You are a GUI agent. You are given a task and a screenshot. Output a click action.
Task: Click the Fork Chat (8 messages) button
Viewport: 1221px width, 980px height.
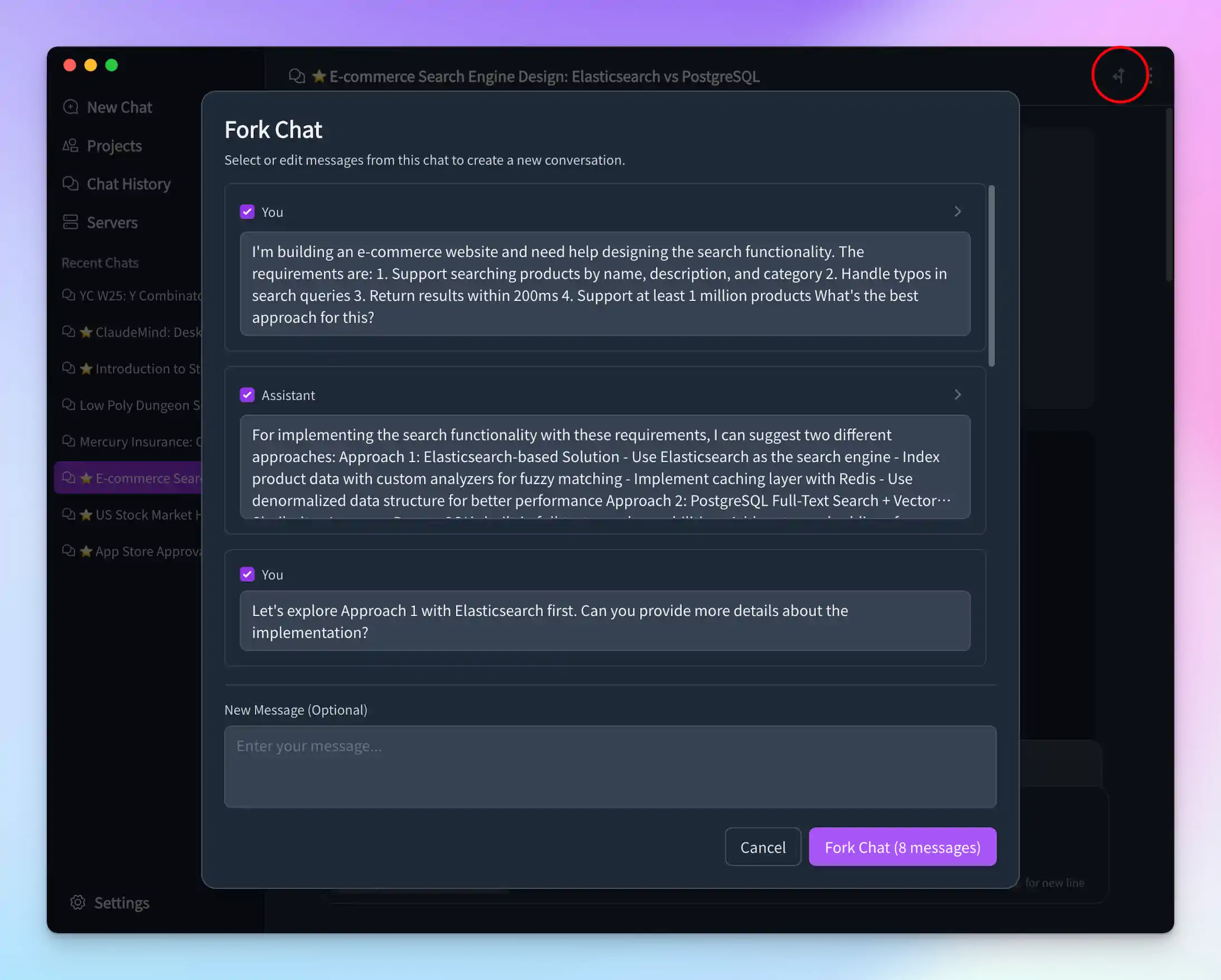pos(902,846)
